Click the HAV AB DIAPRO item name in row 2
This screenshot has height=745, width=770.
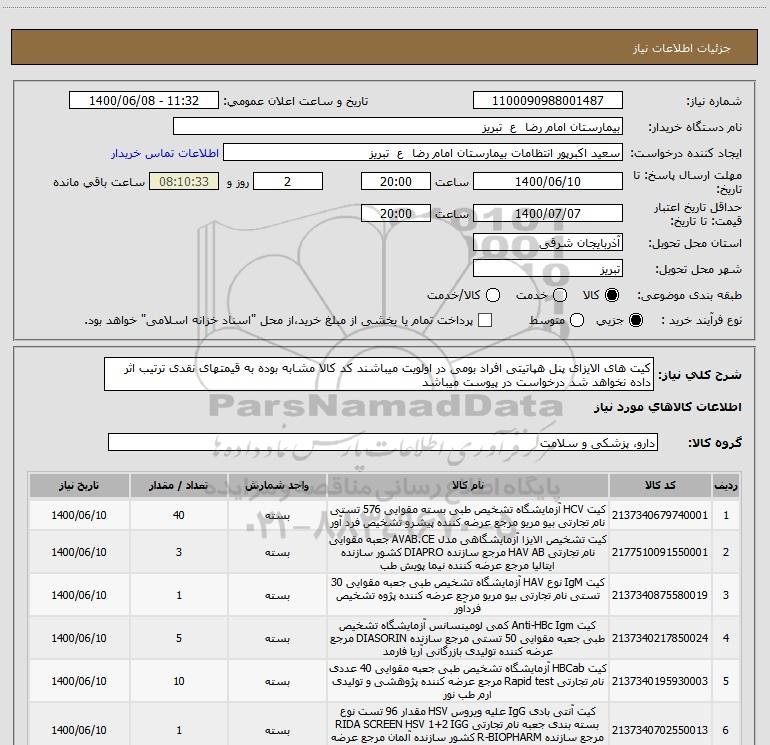[468, 552]
